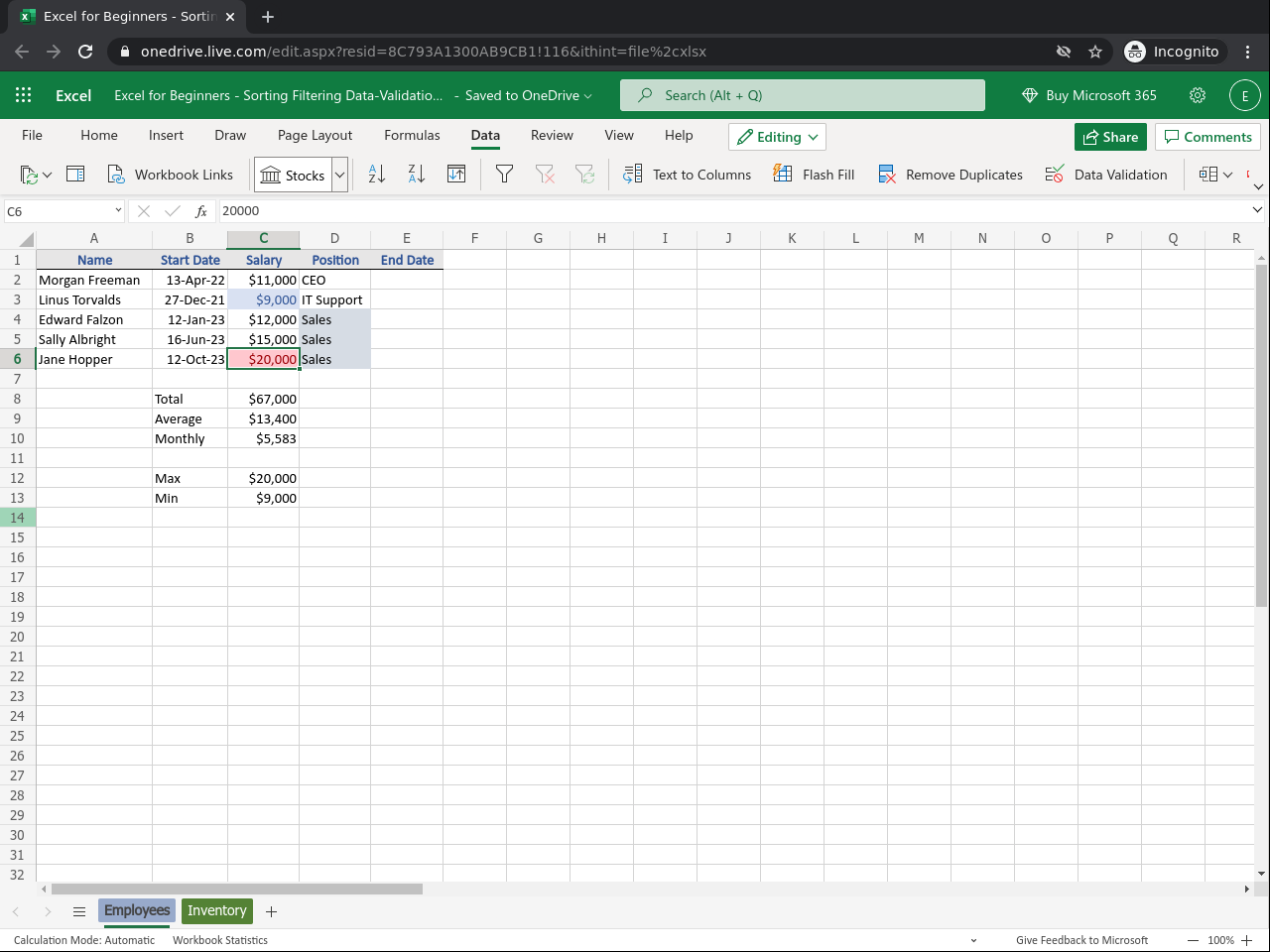Expand the formula bar

(x=1257, y=210)
